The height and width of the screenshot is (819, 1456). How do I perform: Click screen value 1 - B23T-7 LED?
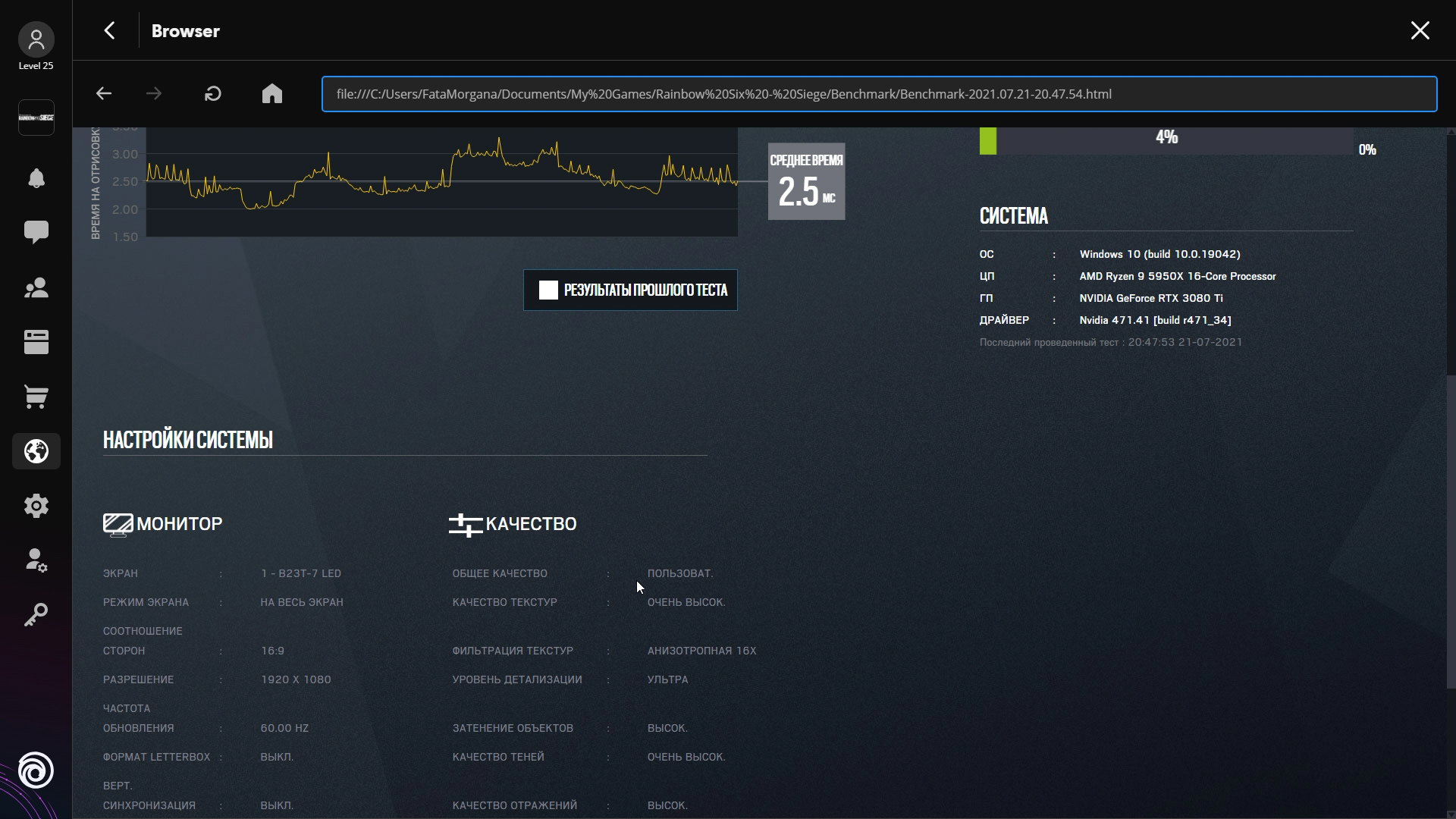pyautogui.click(x=301, y=573)
